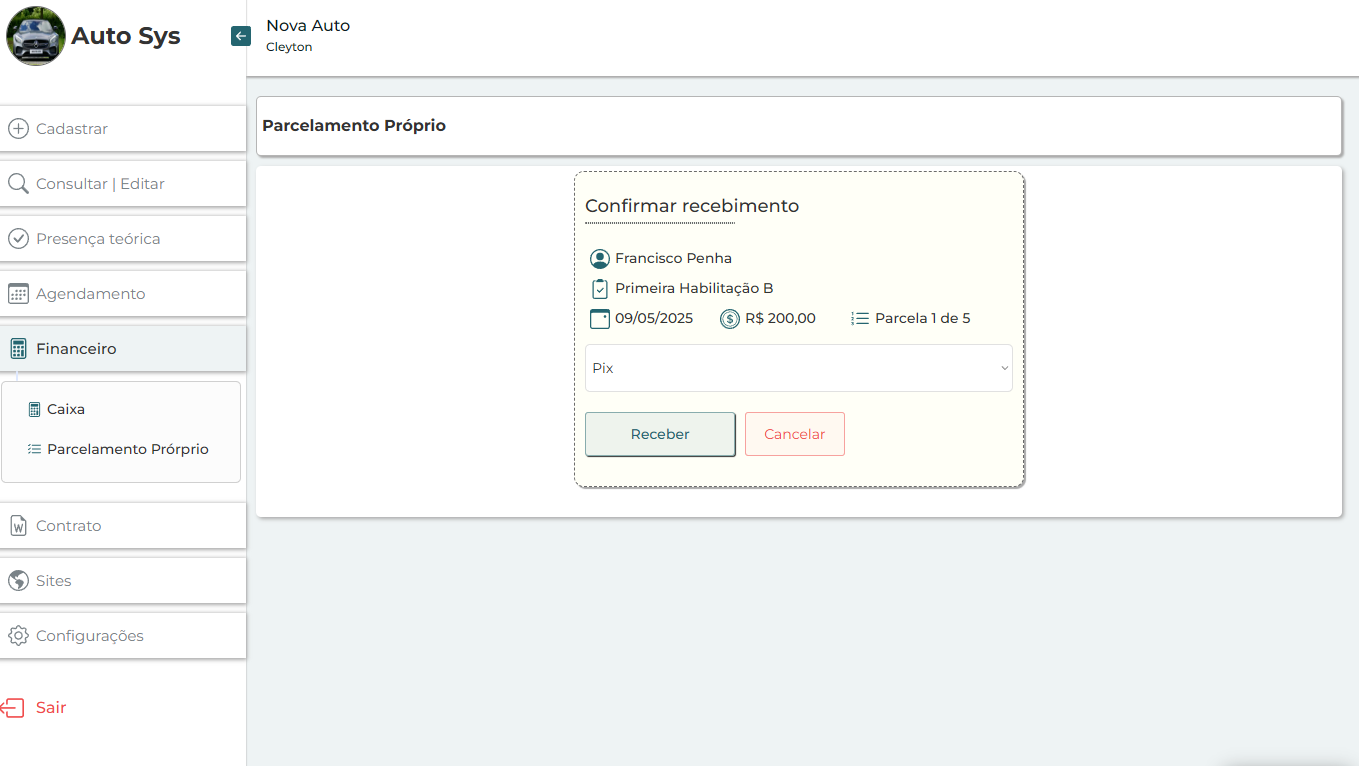The image size is (1359, 766).
Task: Click the globe icon beside Sites
Action: [18, 581]
